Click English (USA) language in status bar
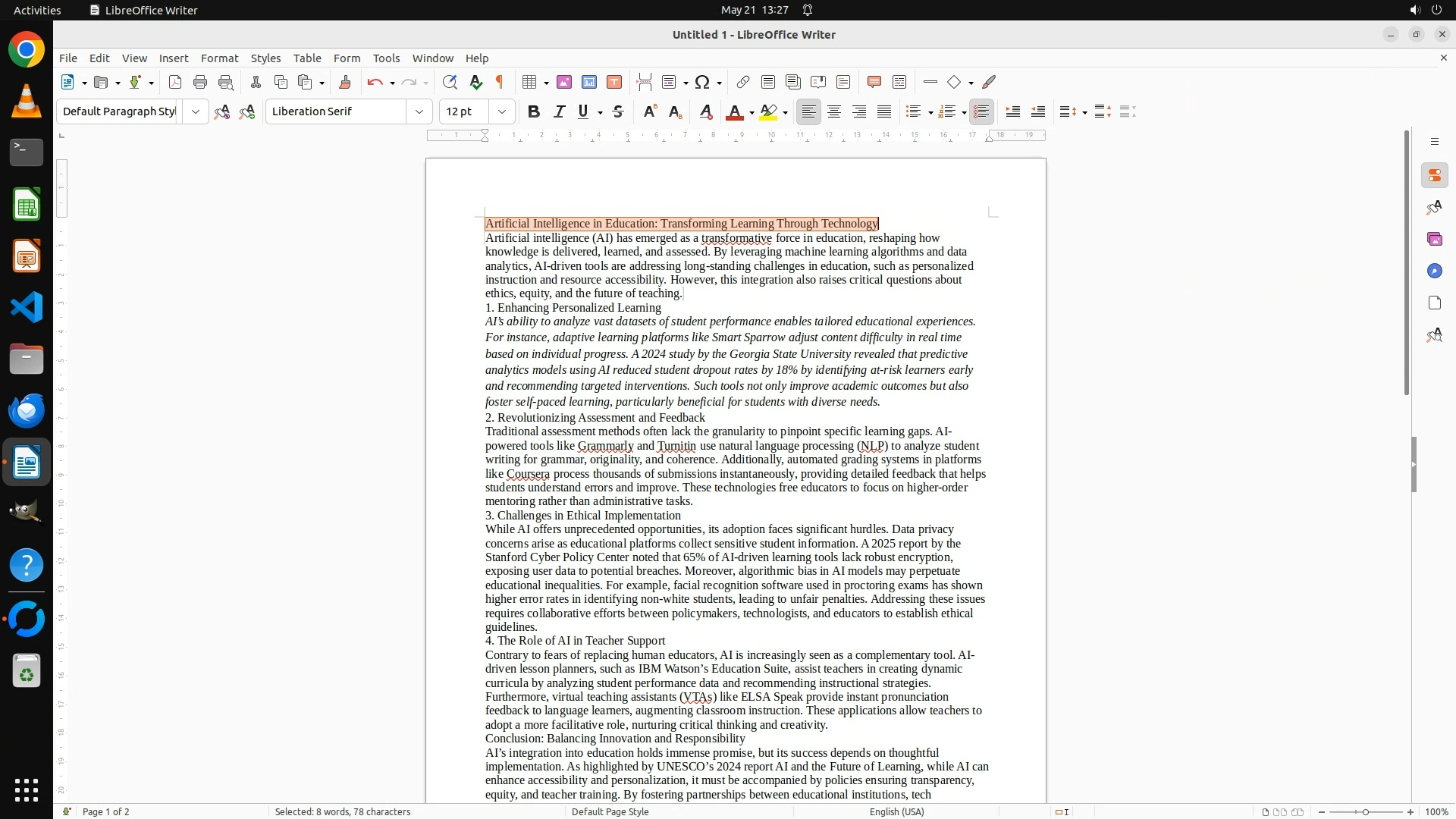Screen dimensions: 1456x819 (896, 811)
